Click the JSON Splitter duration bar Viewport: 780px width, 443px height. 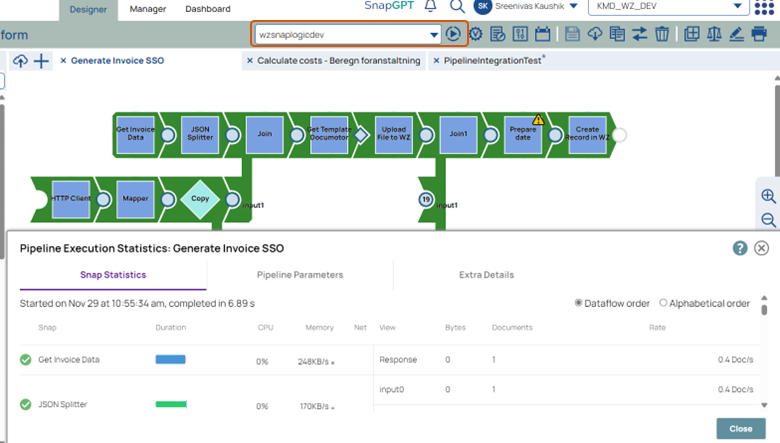pyautogui.click(x=171, y=404)
